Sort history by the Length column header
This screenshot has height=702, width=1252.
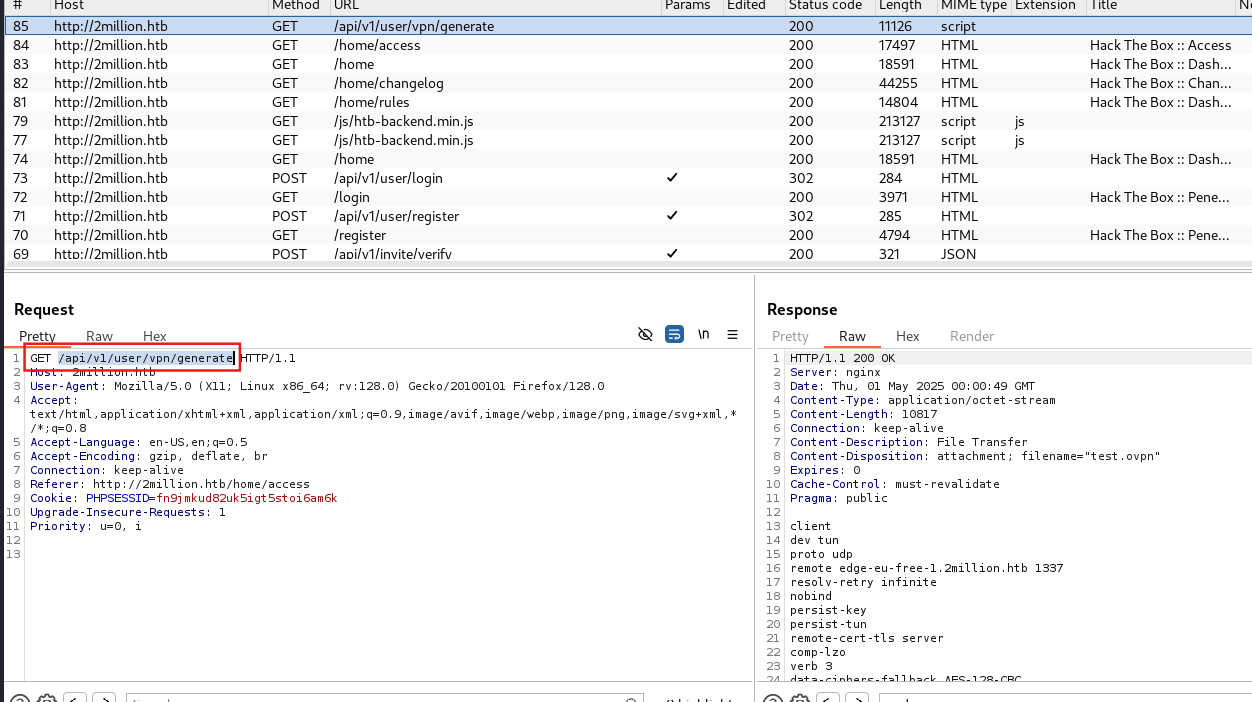pos(900,6)
